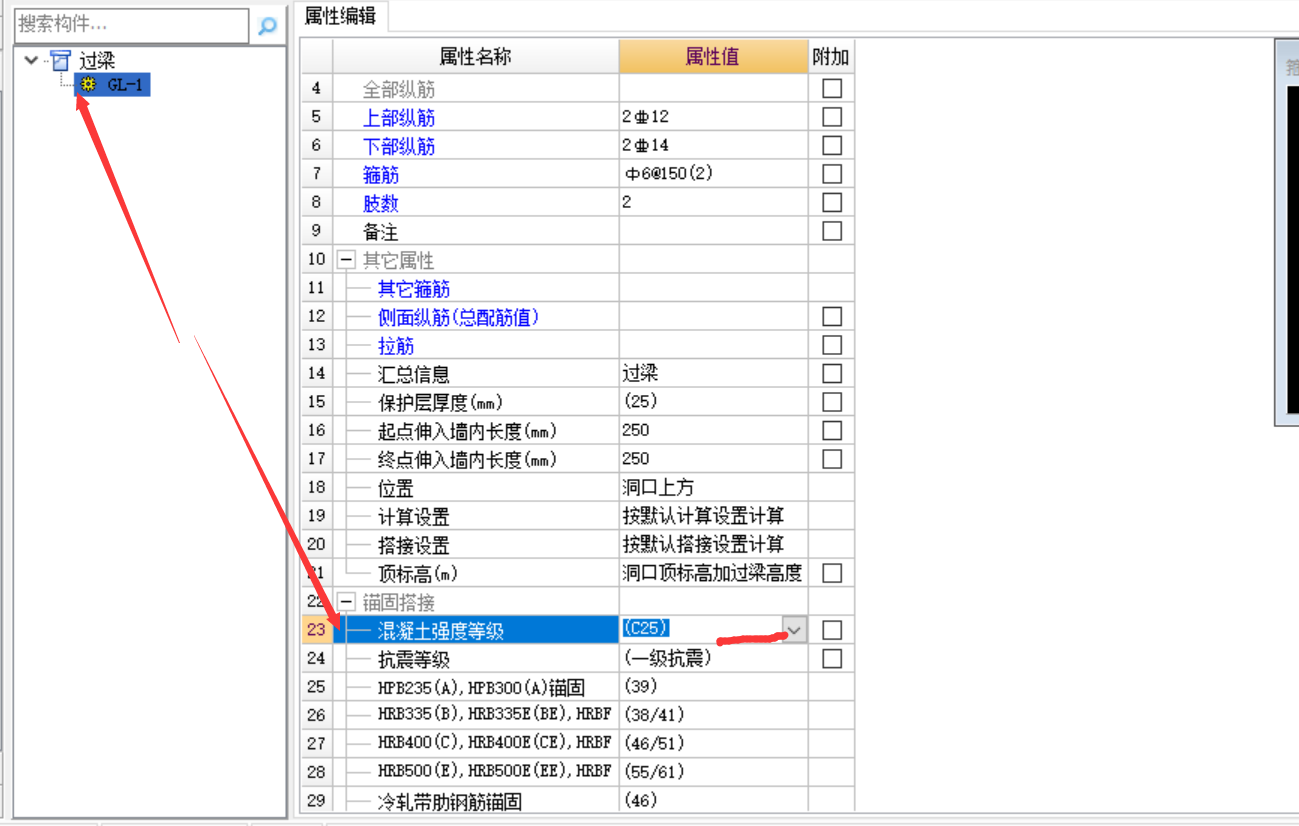Select the 抗震等级 property name
This screenshot has width=1299, height=826.
point(414,660)
